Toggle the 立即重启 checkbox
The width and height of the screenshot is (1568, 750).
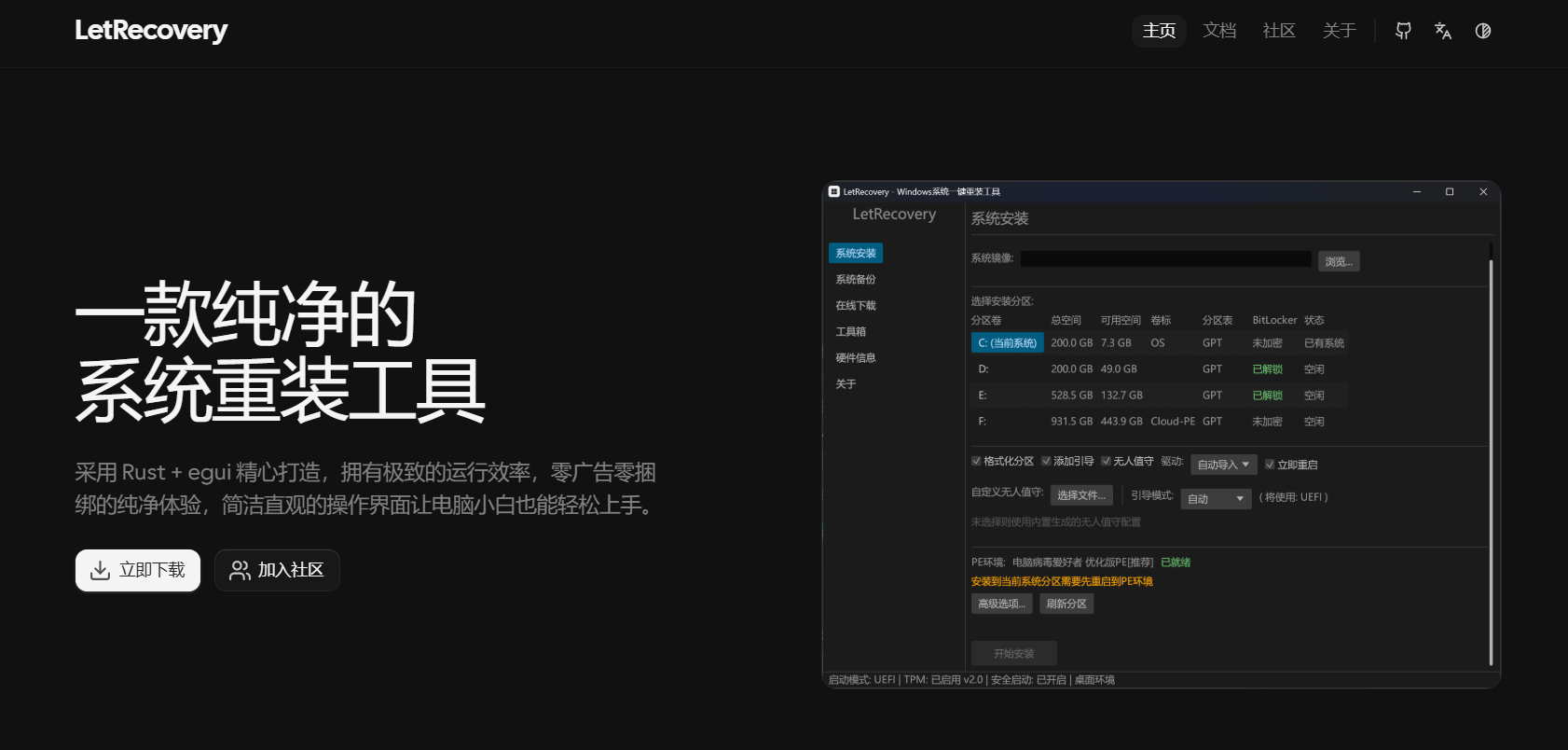click(x=1270, y=465)
